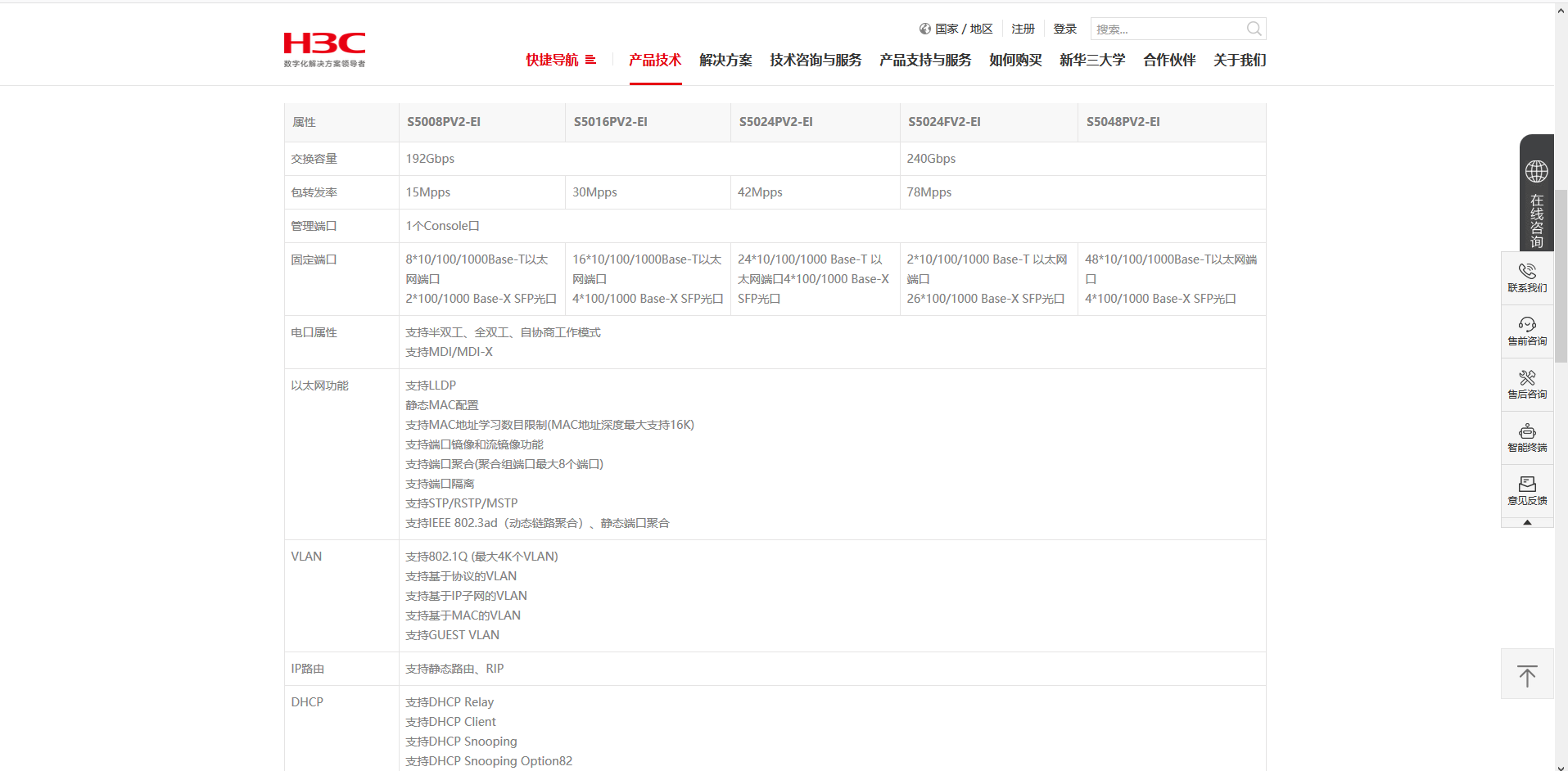The image size is (1568, 771).
Task: Click the 固定端口 row label
Action: 314,259
